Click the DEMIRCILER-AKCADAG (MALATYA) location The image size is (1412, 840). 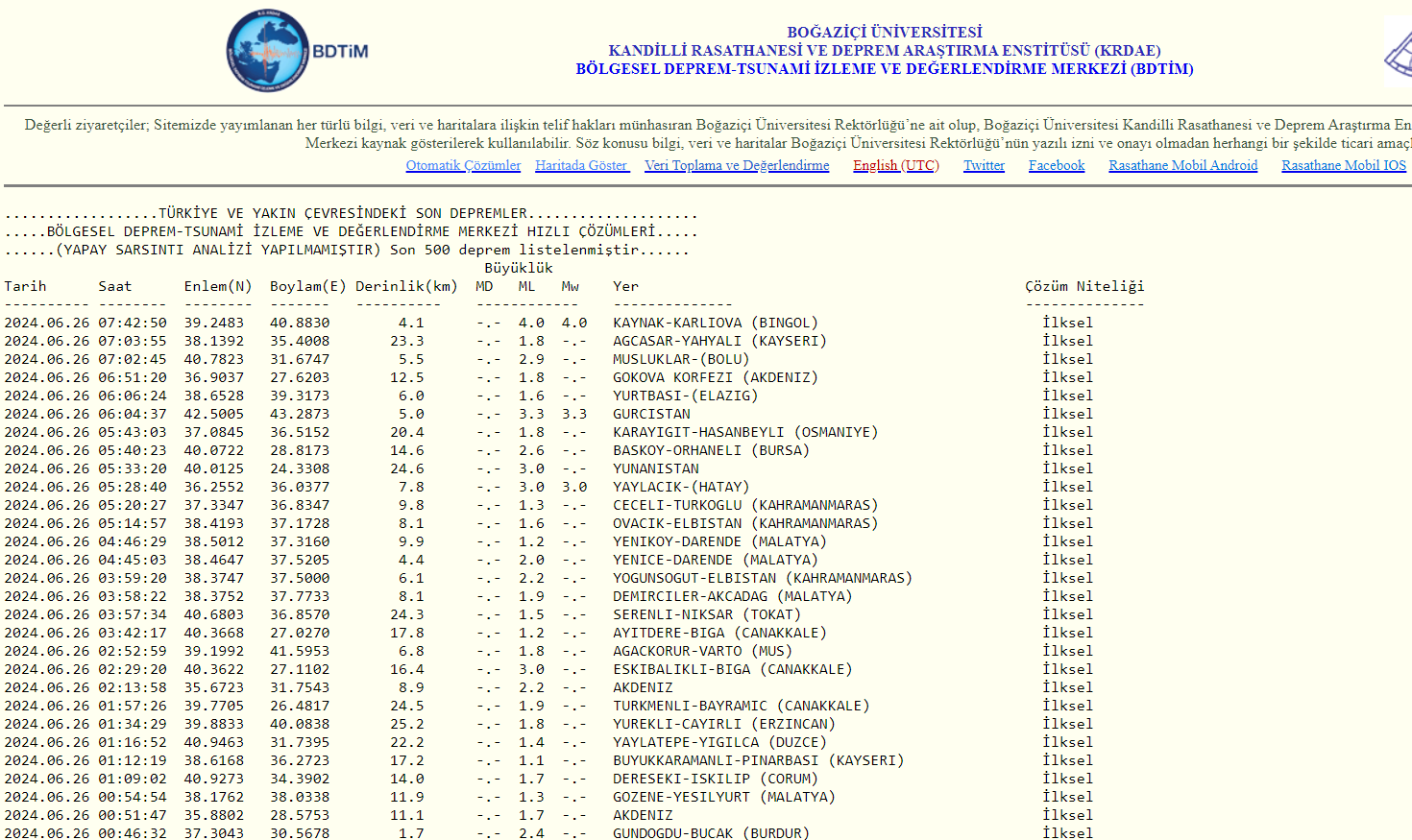click(x=733, y=596)
